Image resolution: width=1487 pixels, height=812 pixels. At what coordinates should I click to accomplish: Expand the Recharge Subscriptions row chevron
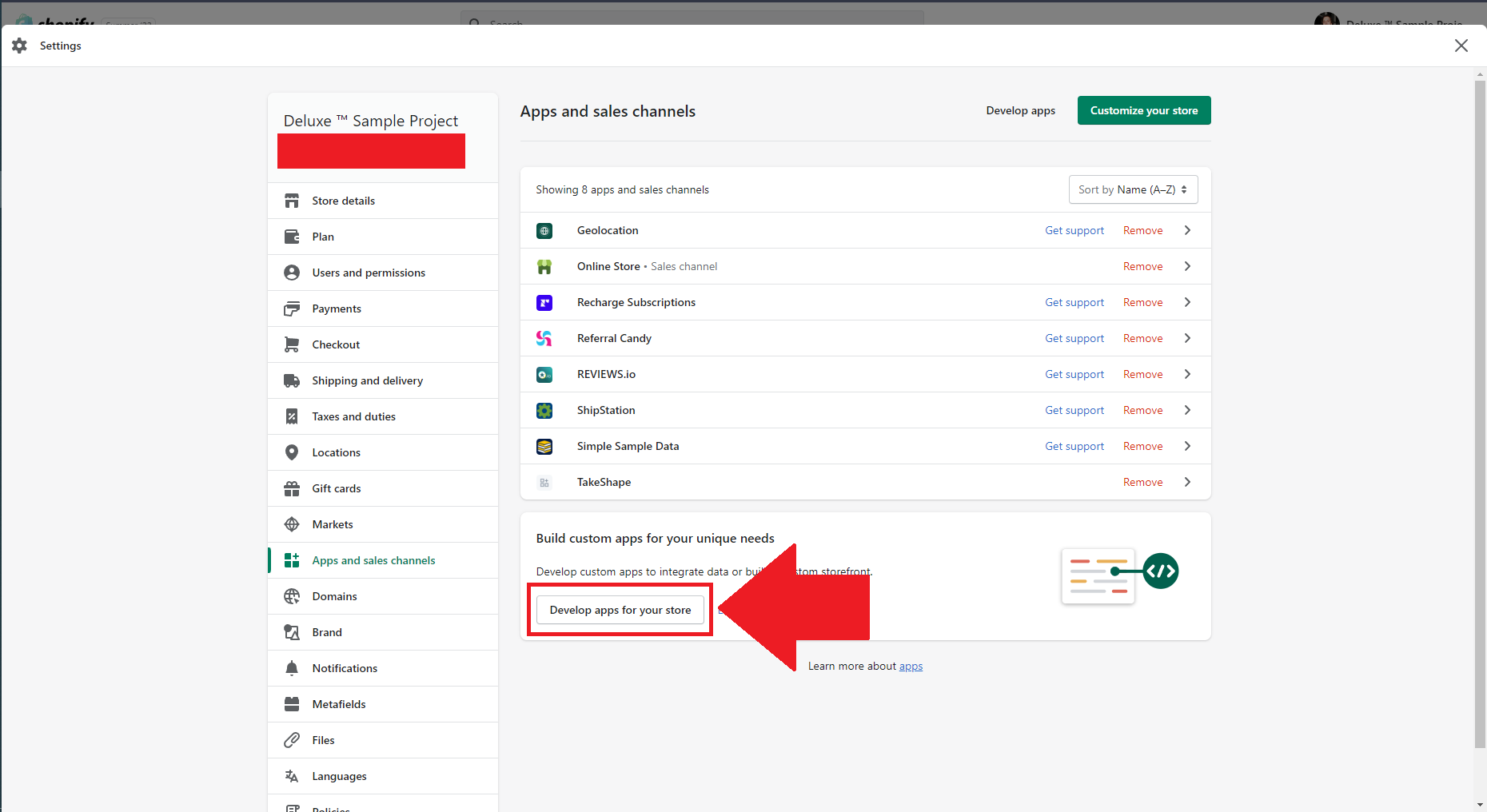(1187, 302)
